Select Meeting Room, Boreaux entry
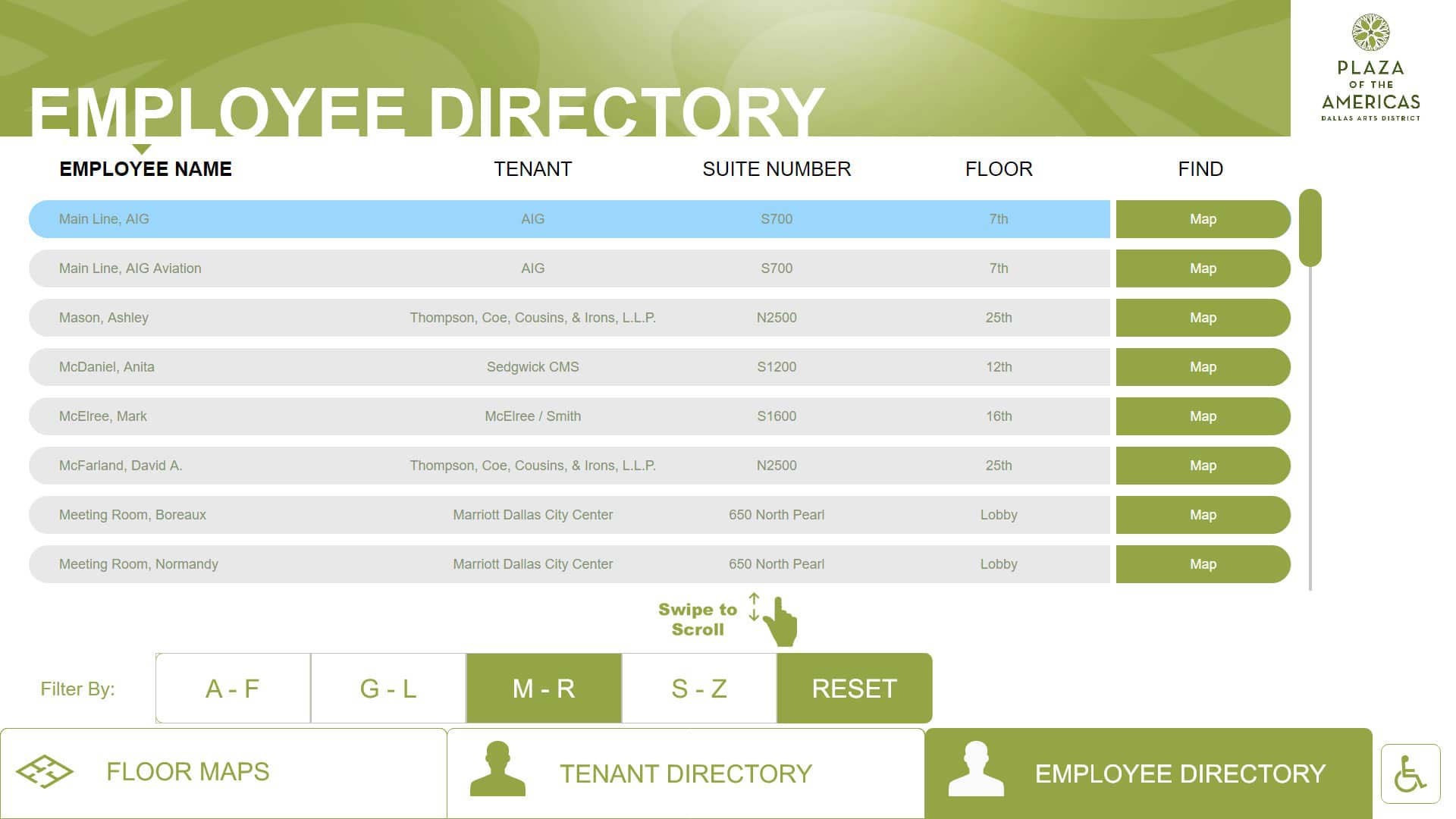 [570, 515]
